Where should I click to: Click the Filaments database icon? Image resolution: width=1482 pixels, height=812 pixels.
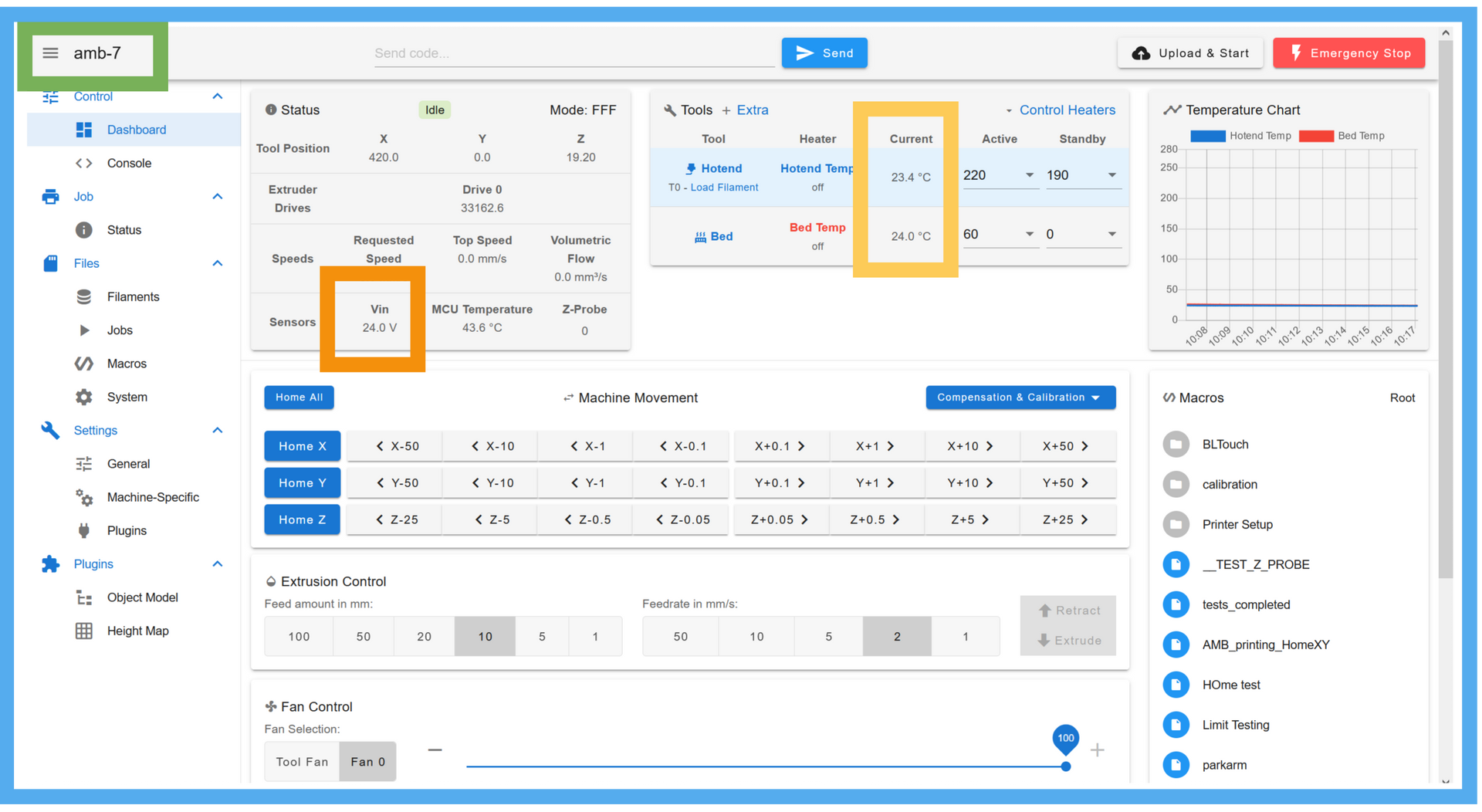pos(84,297)
